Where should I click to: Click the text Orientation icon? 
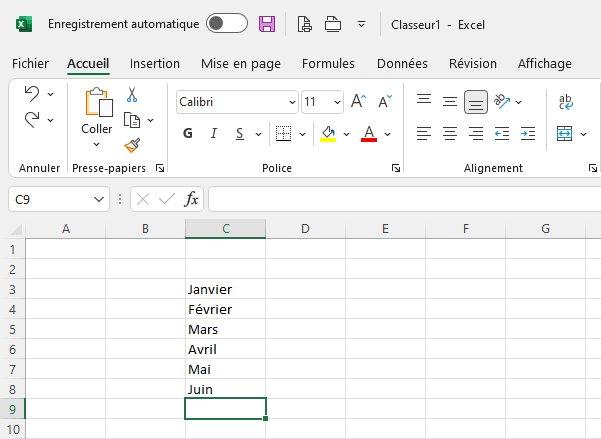(x=502, y=102)
